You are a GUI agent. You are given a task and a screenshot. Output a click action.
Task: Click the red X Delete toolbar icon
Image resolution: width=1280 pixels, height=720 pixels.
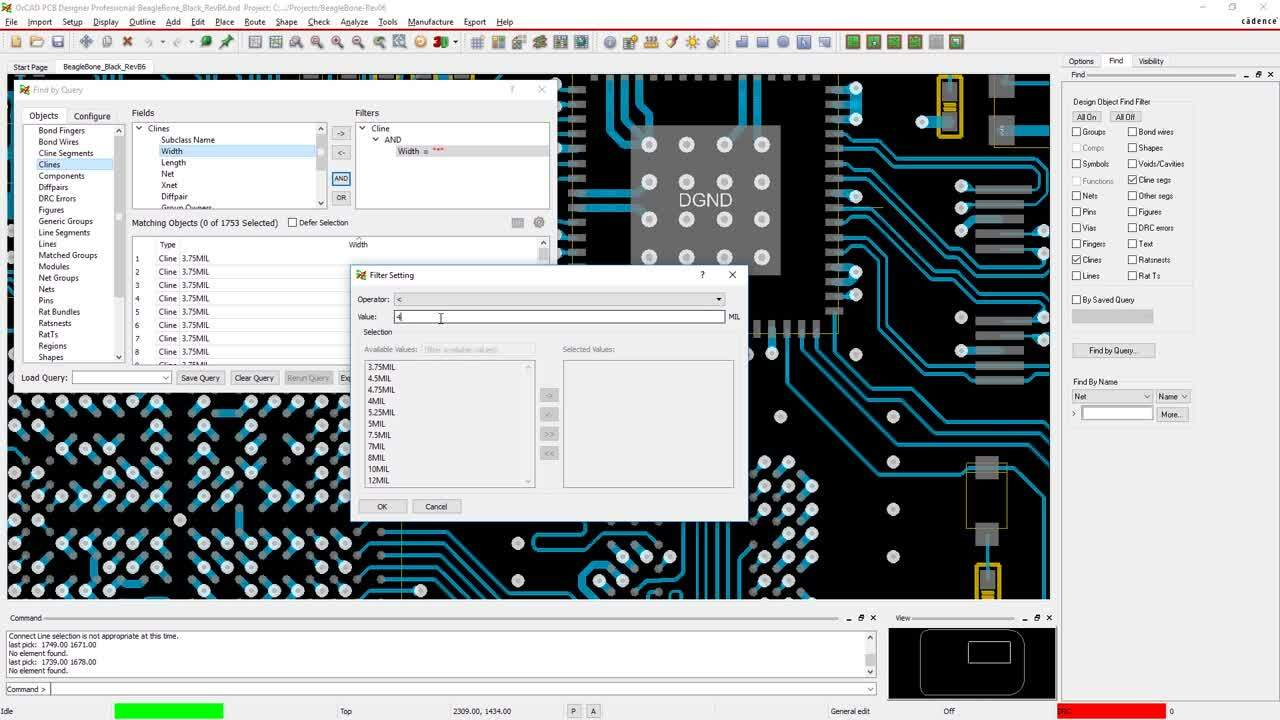127,42
